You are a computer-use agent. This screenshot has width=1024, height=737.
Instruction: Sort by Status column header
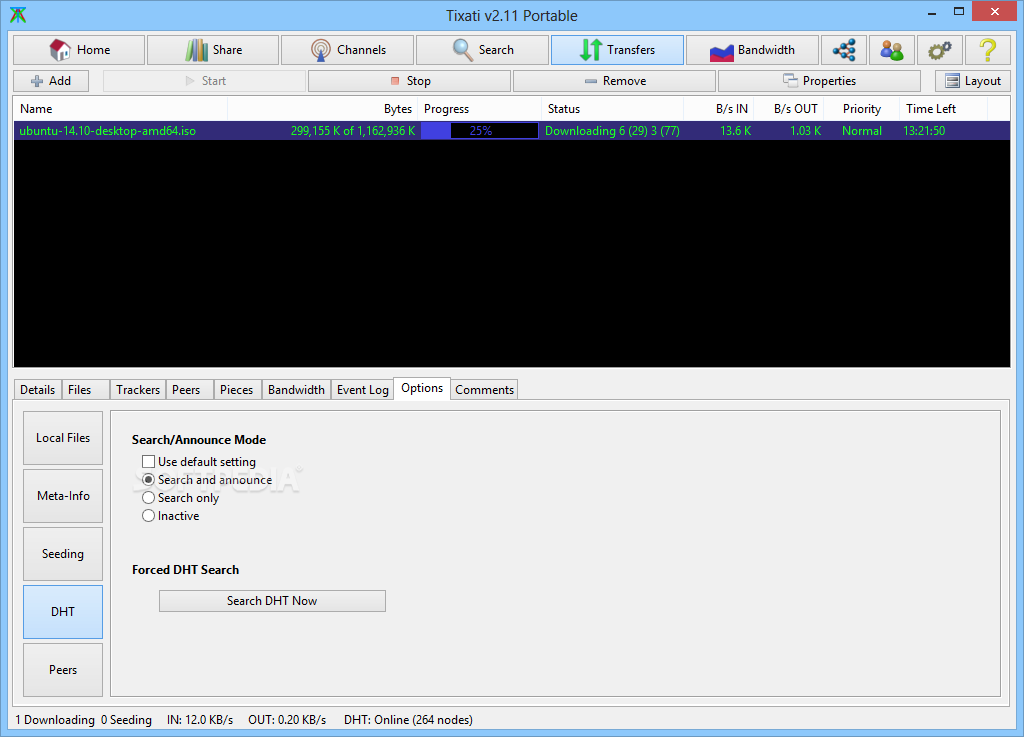coord(613,109)
